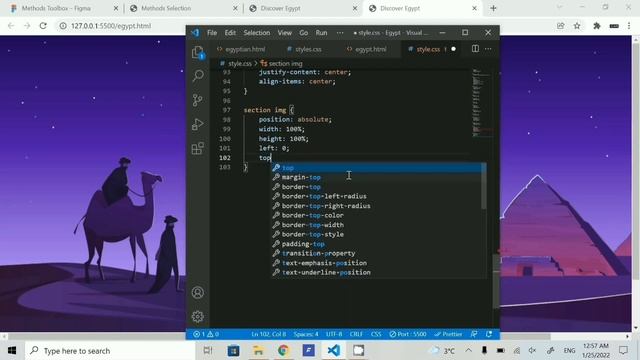Viewport: 640px width, 360px height.
Task: Open the Source Control panel
Action: click(198, 100)
